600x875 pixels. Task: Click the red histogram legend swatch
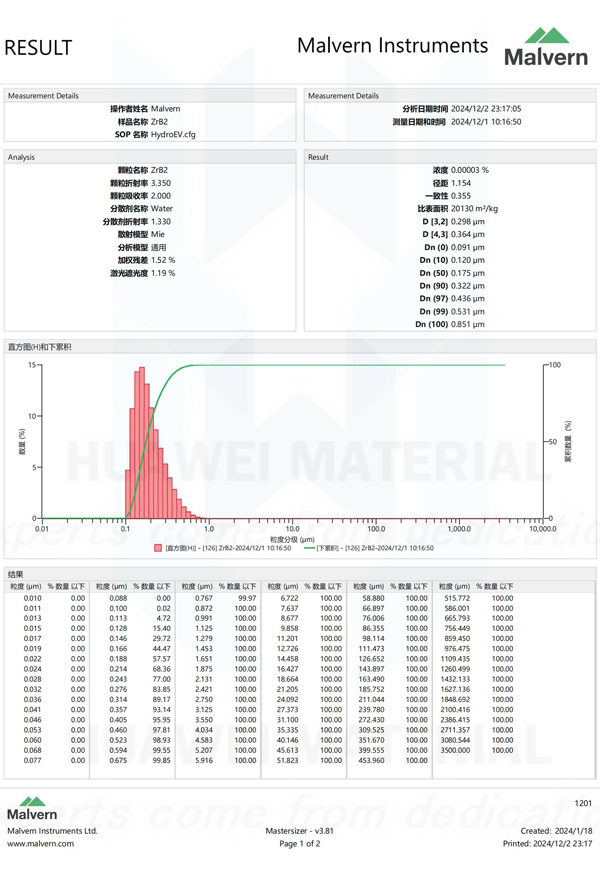click(158, 548)
